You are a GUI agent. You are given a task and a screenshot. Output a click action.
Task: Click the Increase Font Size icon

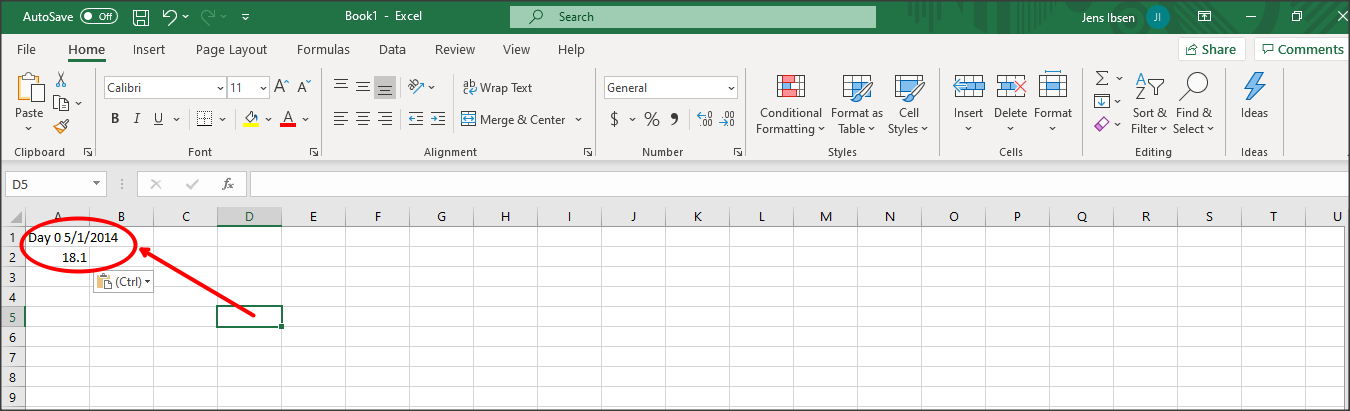click(x=282, y=87)
